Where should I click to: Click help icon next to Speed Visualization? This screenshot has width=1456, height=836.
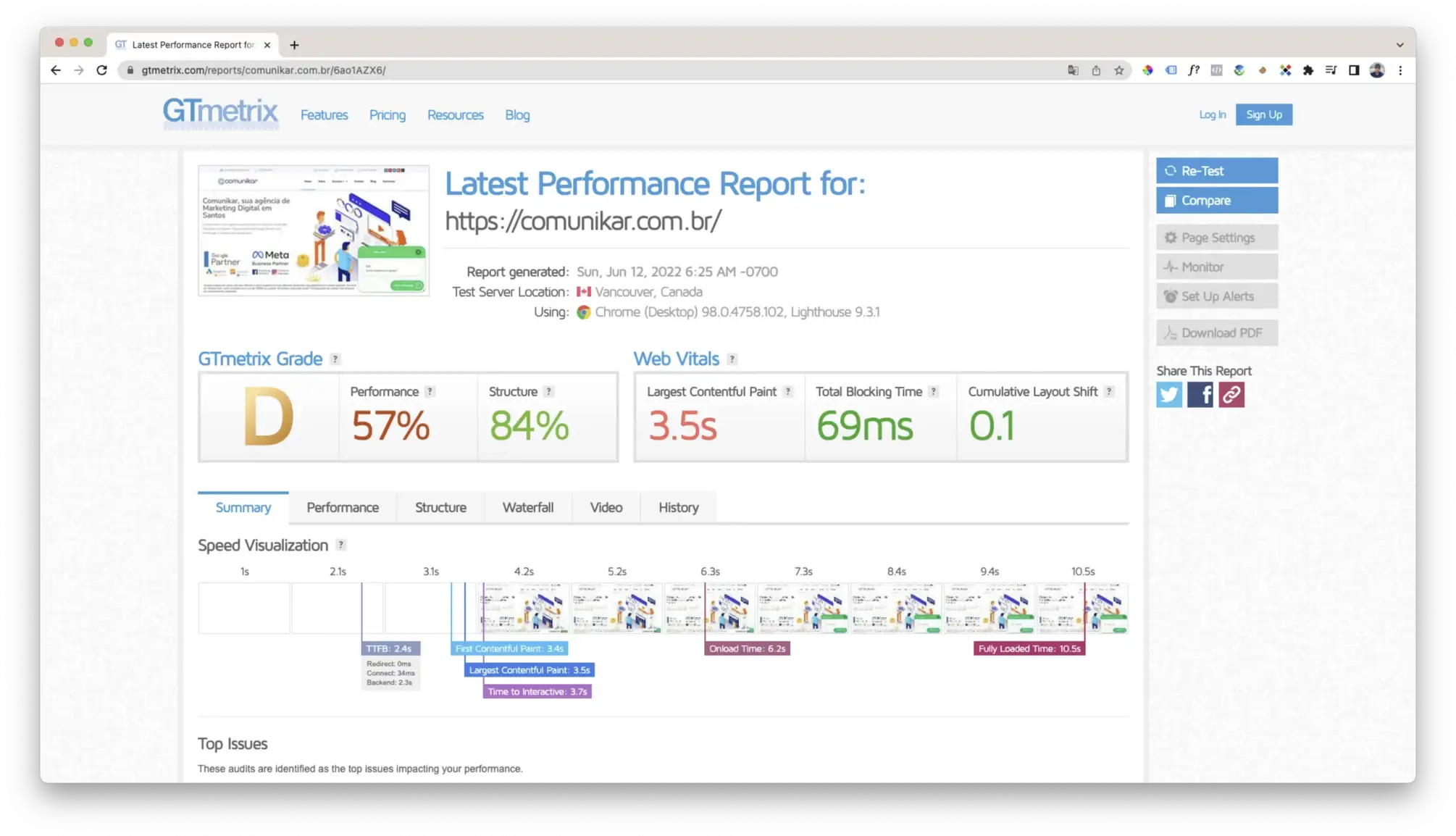[x=340, y=546]
